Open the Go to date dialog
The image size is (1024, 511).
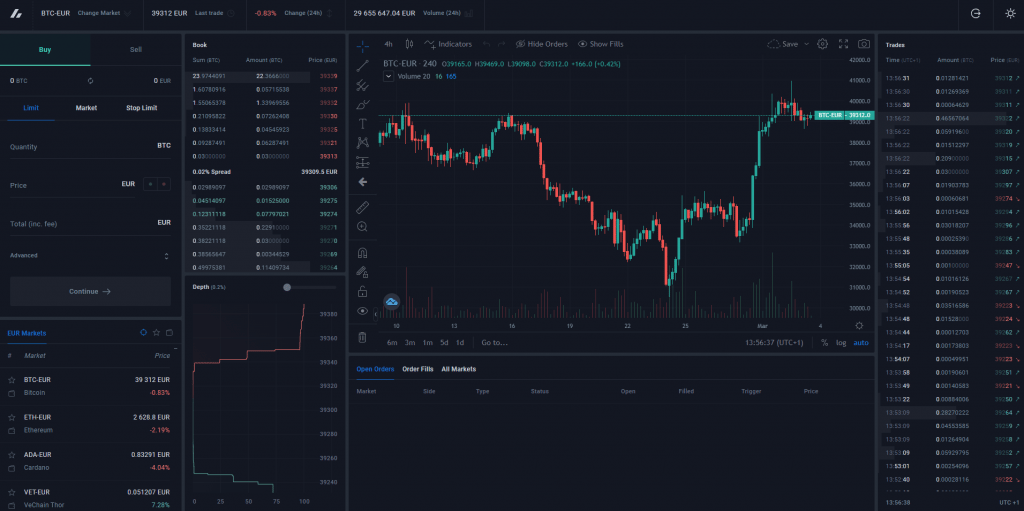pyautogui.click(x=494, y=342)
